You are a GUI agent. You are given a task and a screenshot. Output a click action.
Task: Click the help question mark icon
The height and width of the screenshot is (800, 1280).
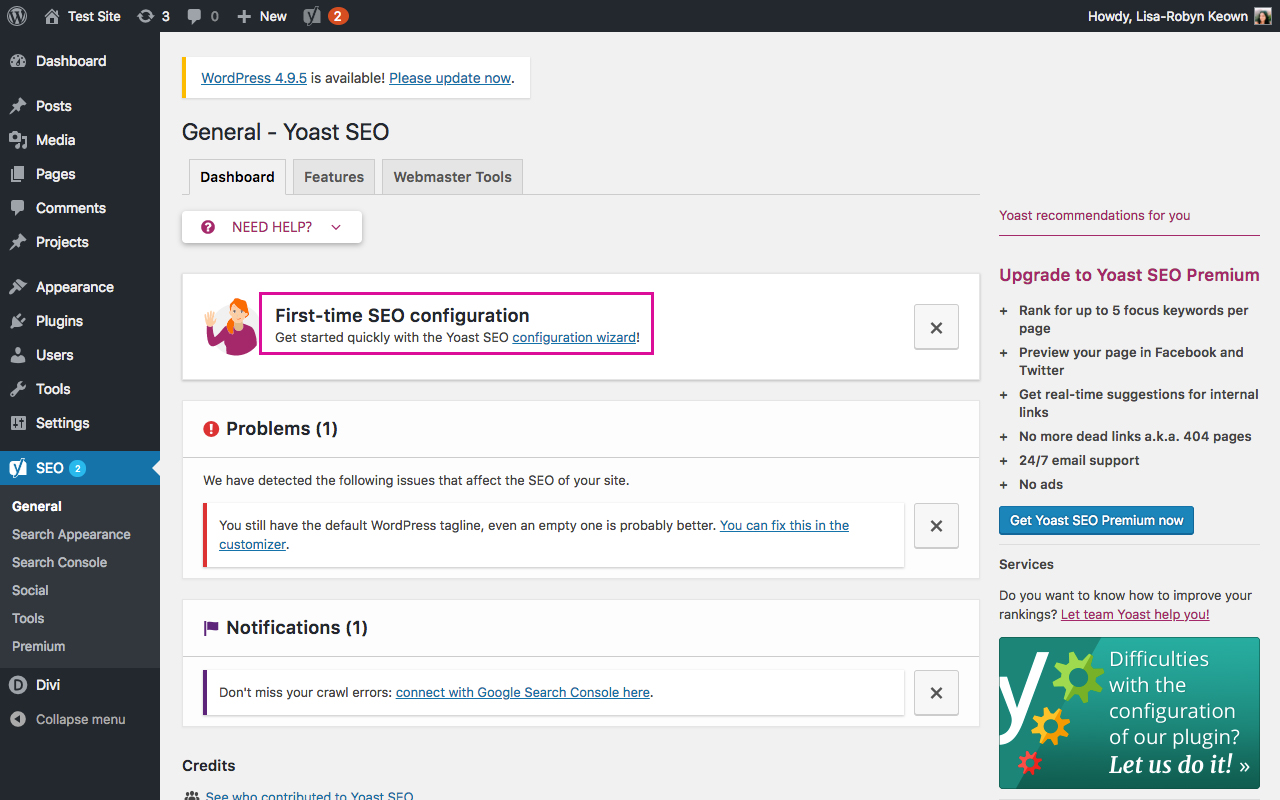click(208, 227)
